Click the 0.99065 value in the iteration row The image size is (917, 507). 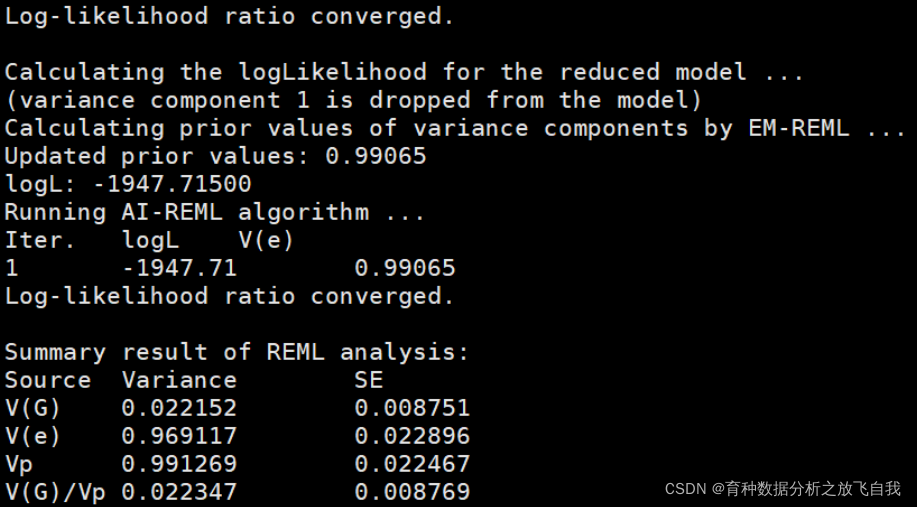(x=405, y=268)
